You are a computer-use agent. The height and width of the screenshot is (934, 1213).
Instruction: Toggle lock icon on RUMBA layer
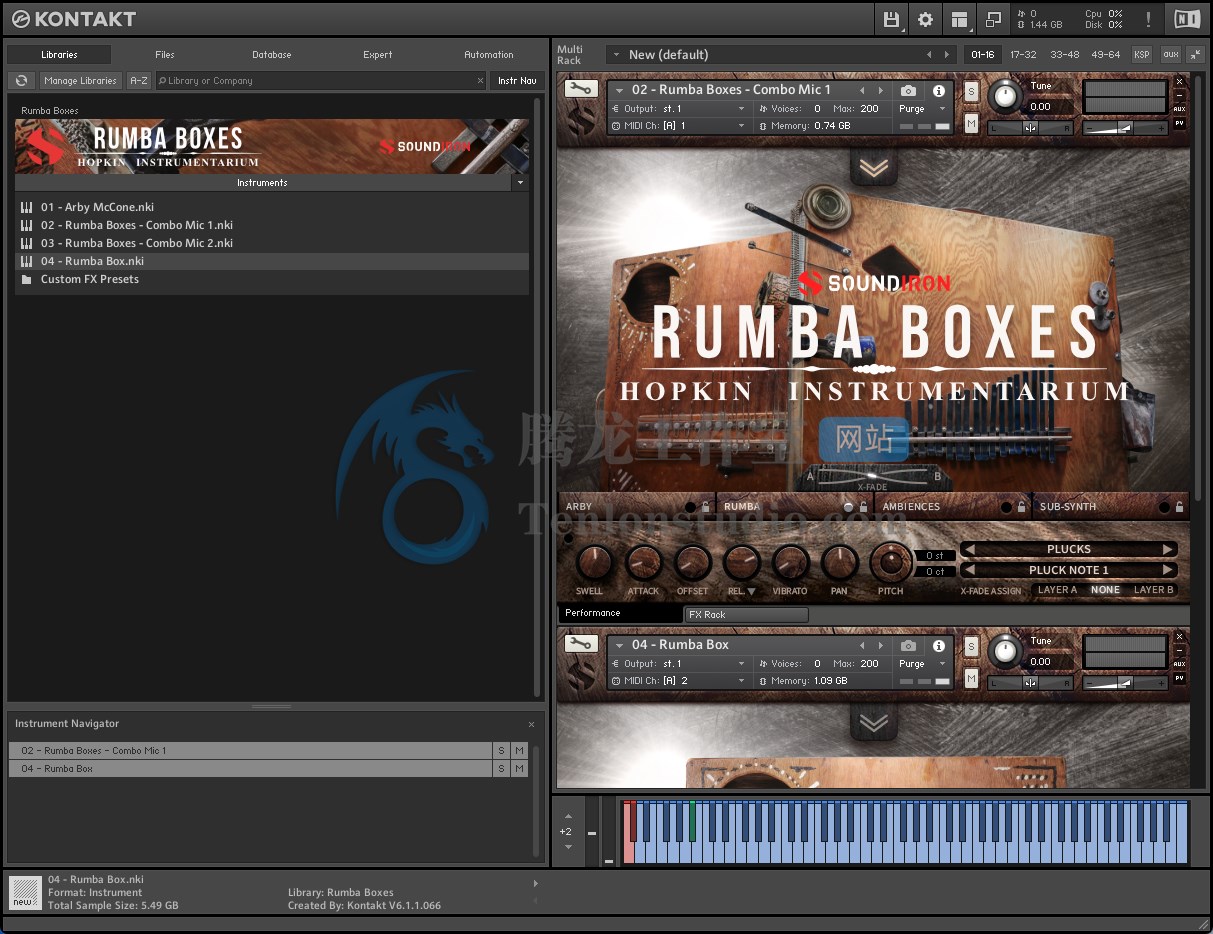click(x=863, y=507)
